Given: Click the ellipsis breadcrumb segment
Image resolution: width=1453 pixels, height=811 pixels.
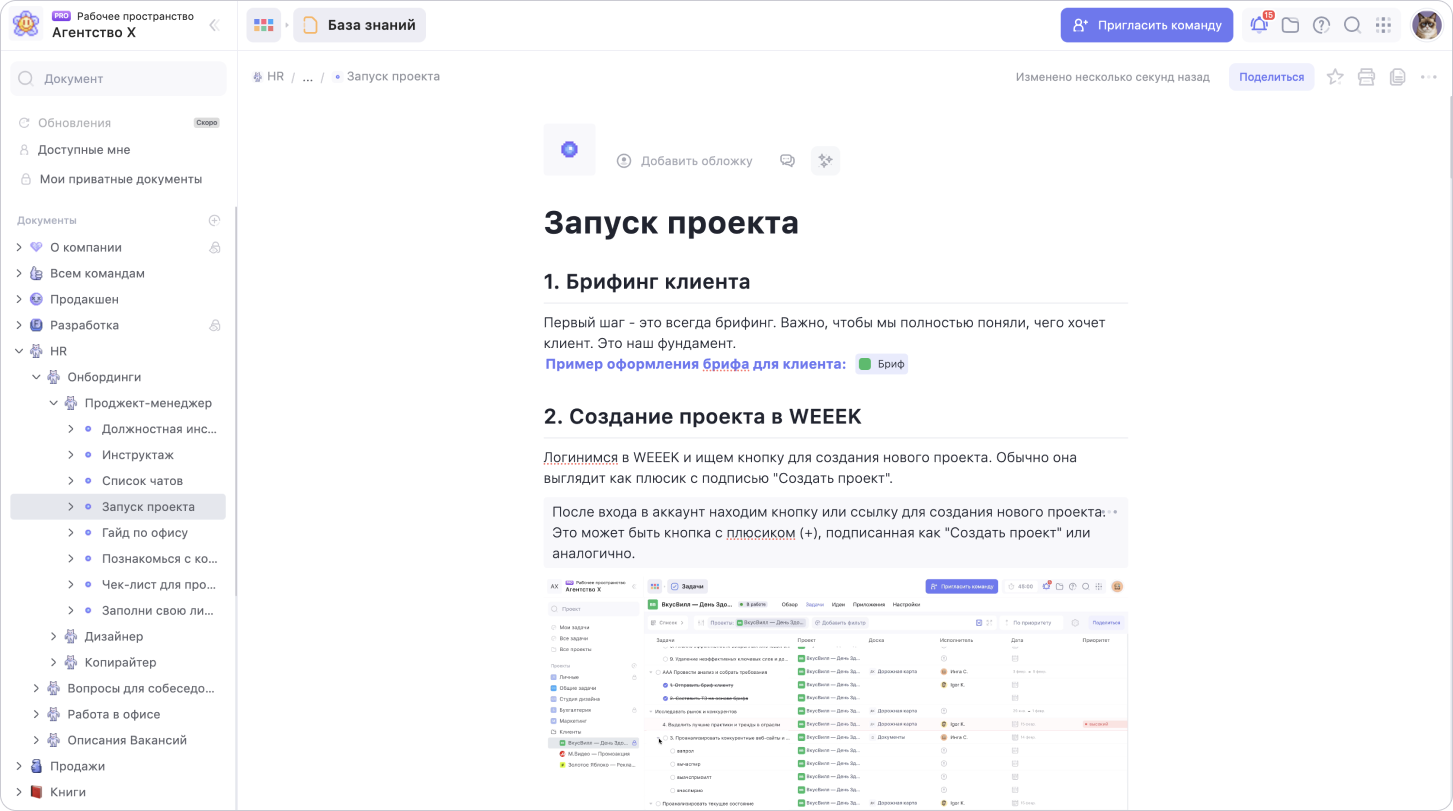Looking at the screenshot, I should pyautogui.click(x=308, y=76).
